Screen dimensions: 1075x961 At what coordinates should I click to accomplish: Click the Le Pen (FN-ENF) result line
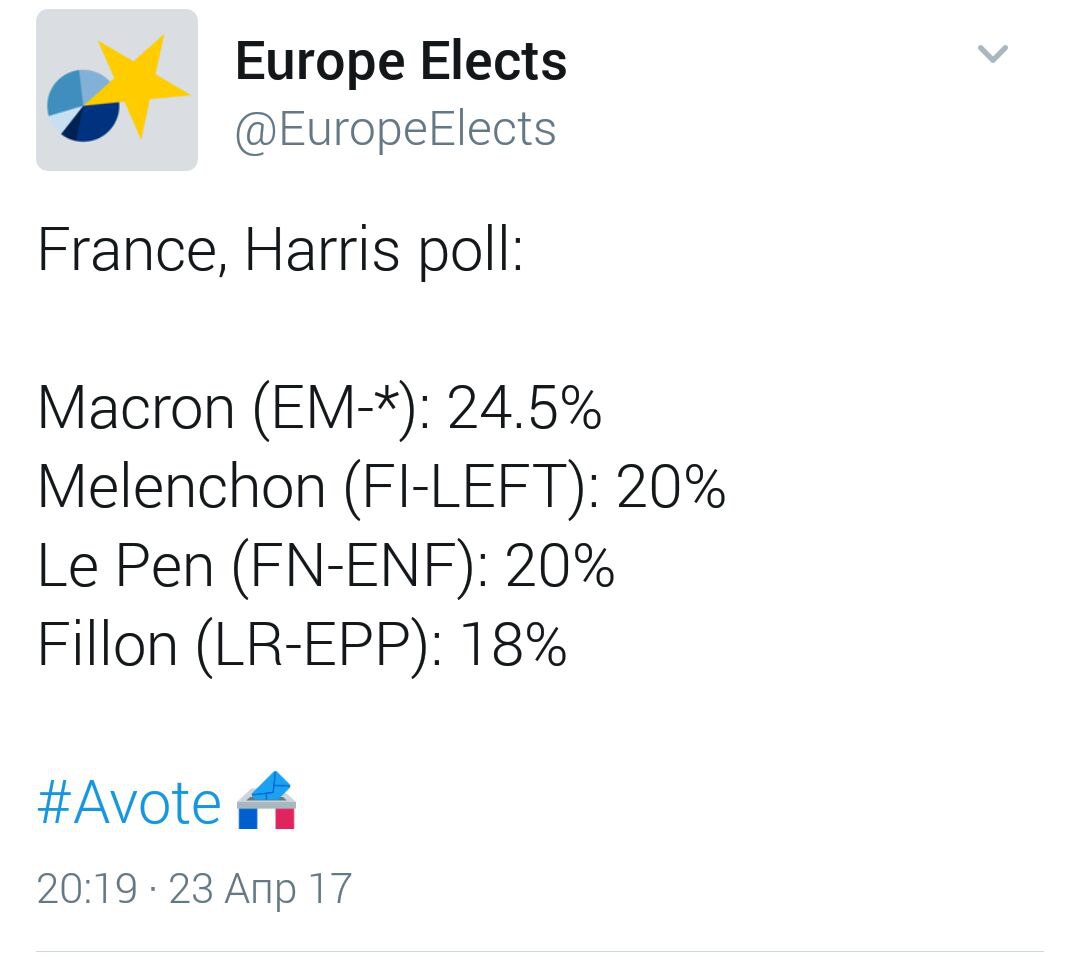[x=326, y=566]
